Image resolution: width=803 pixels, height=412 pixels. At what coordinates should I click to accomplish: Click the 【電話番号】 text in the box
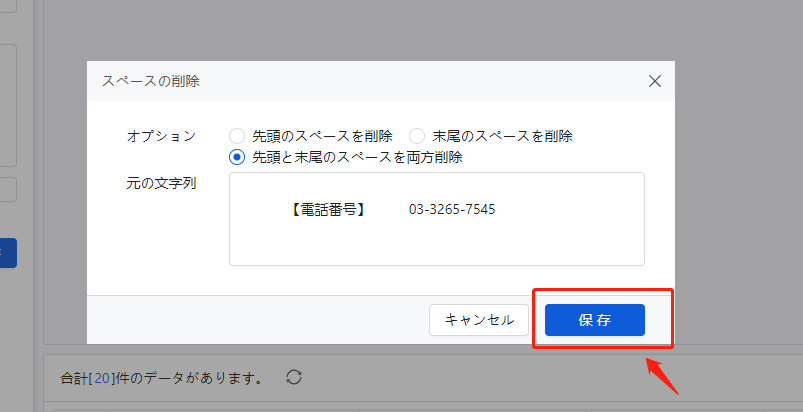[328, 209]
